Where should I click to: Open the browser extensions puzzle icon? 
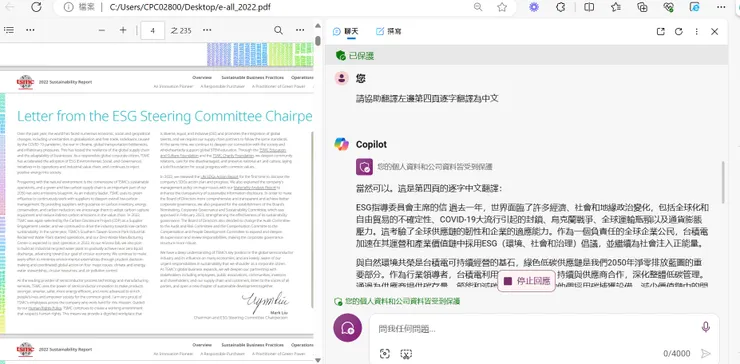pos(561,7)
